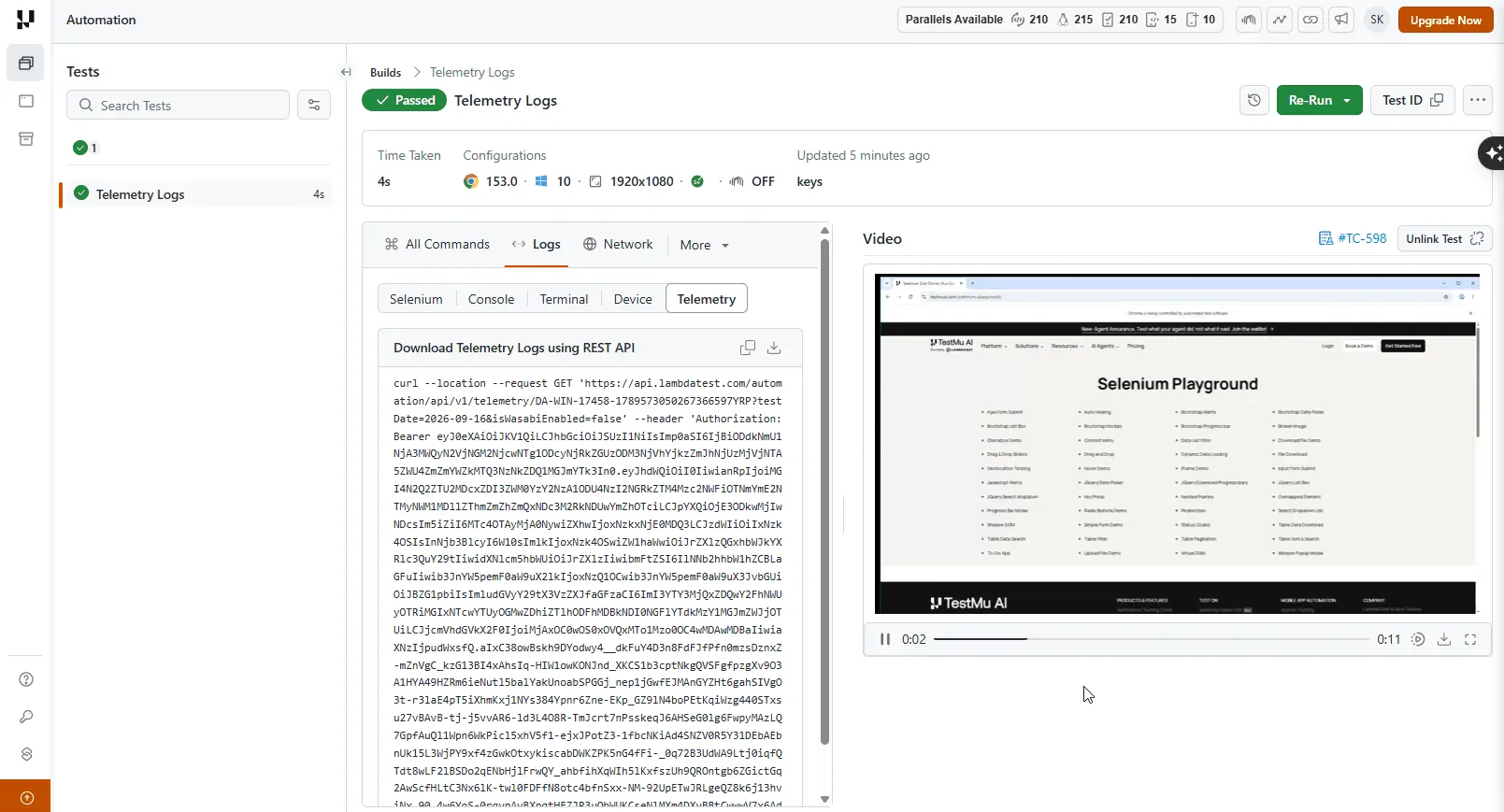Filter tests by the passed status count
The width and height of the screenshot is (1504, 812).
(85, 148)
